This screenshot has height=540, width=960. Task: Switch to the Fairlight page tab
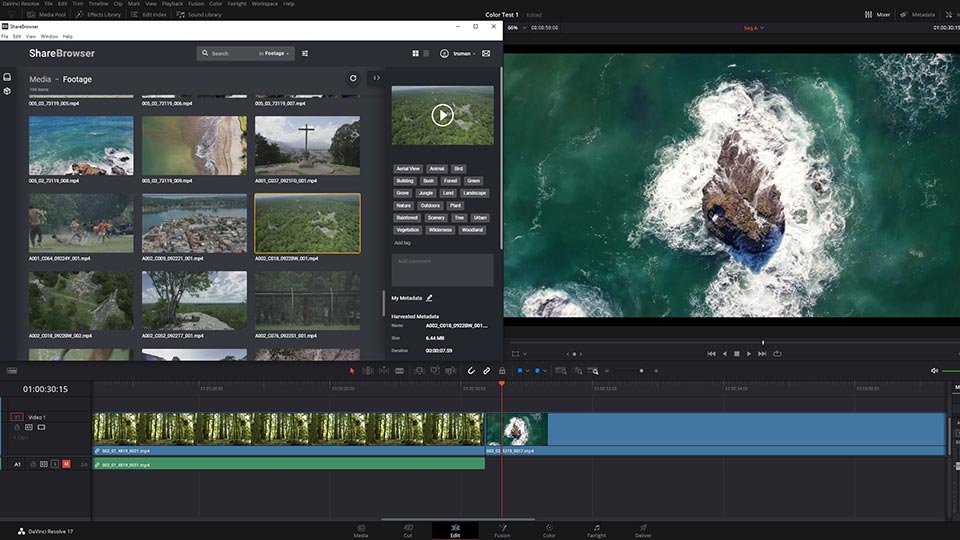click(596, 530)
